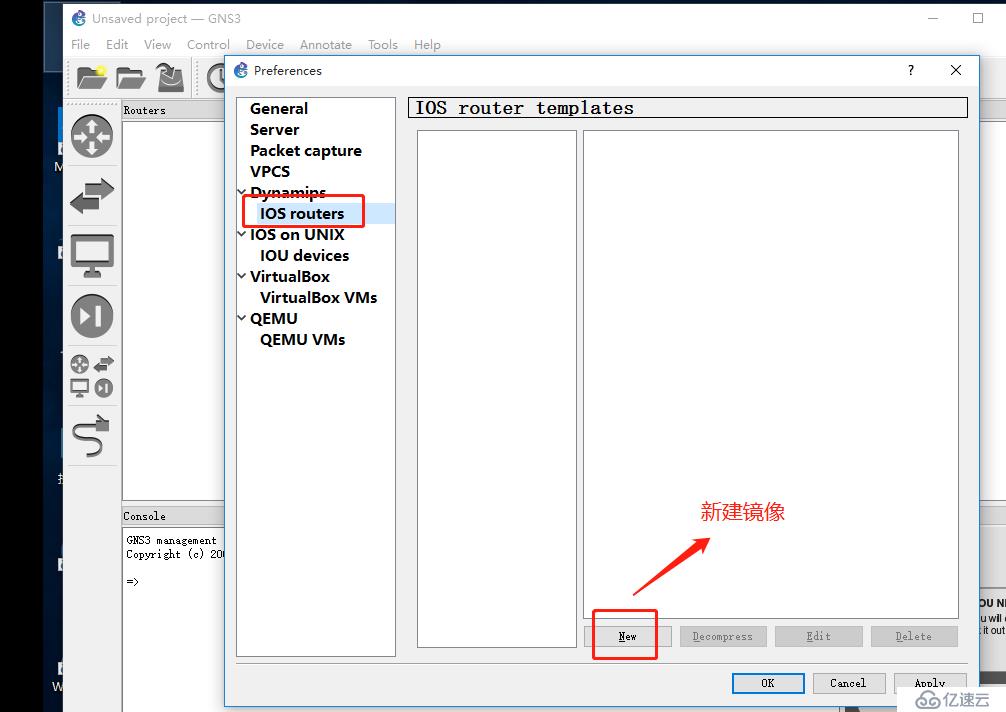Select IOS routers tree item
Image resolution: width=1006 pixels, height=712 pixels.
pos(302,214)
